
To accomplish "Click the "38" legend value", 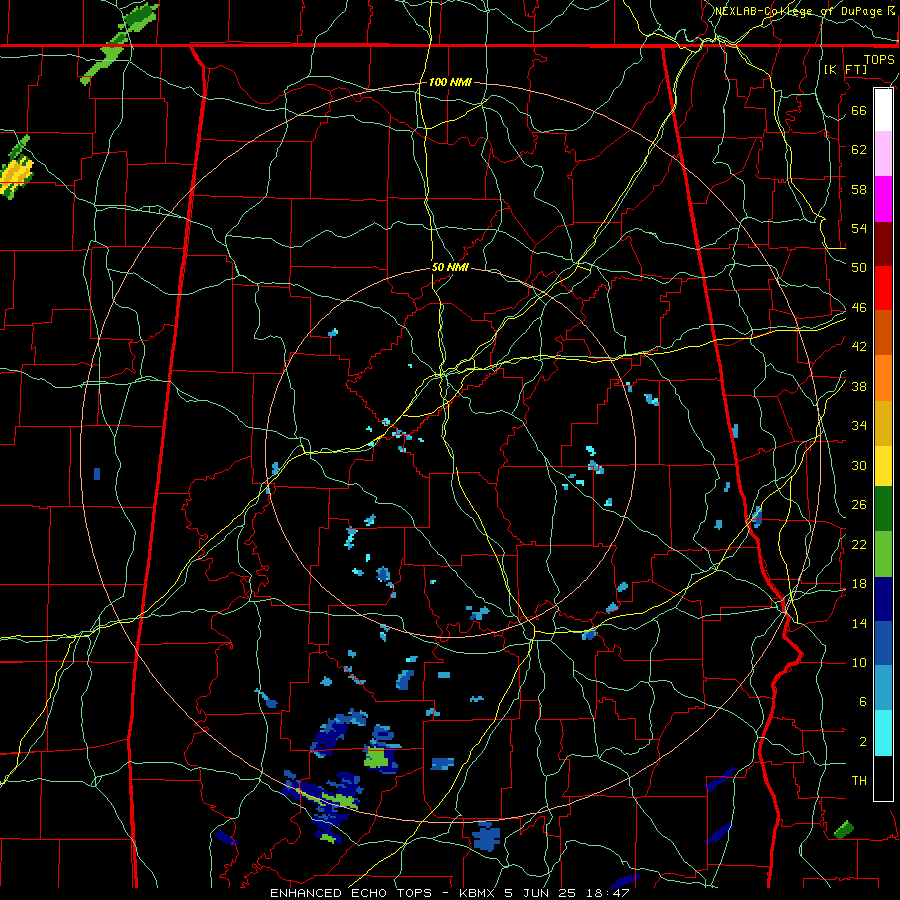I will [x=859, y=387].
